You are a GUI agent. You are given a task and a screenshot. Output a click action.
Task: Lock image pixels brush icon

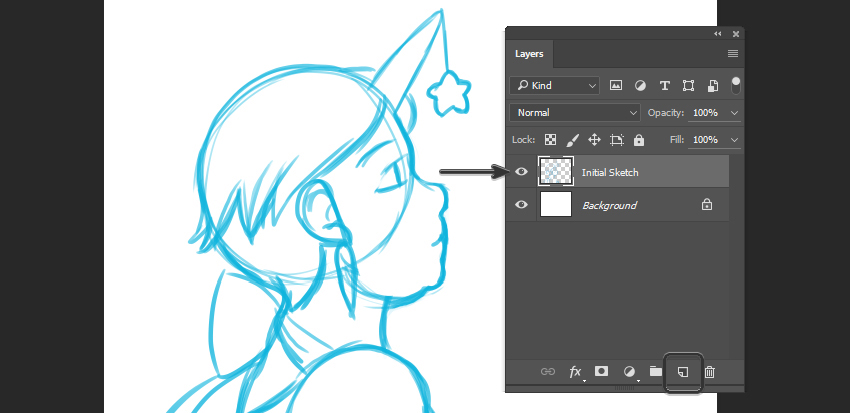[572, 140]
